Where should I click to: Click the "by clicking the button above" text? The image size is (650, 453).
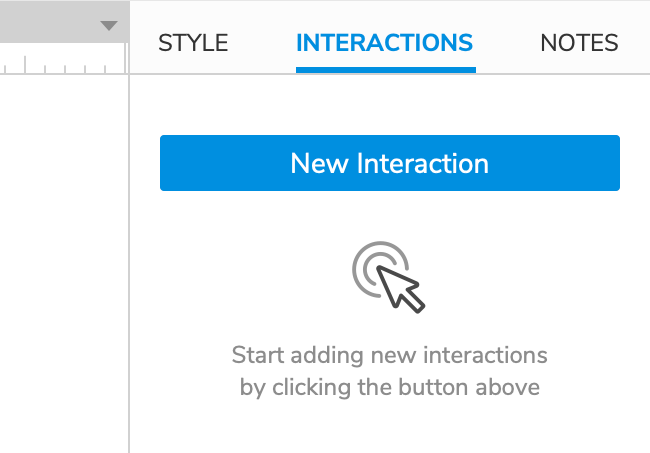(x=390, y=388)
